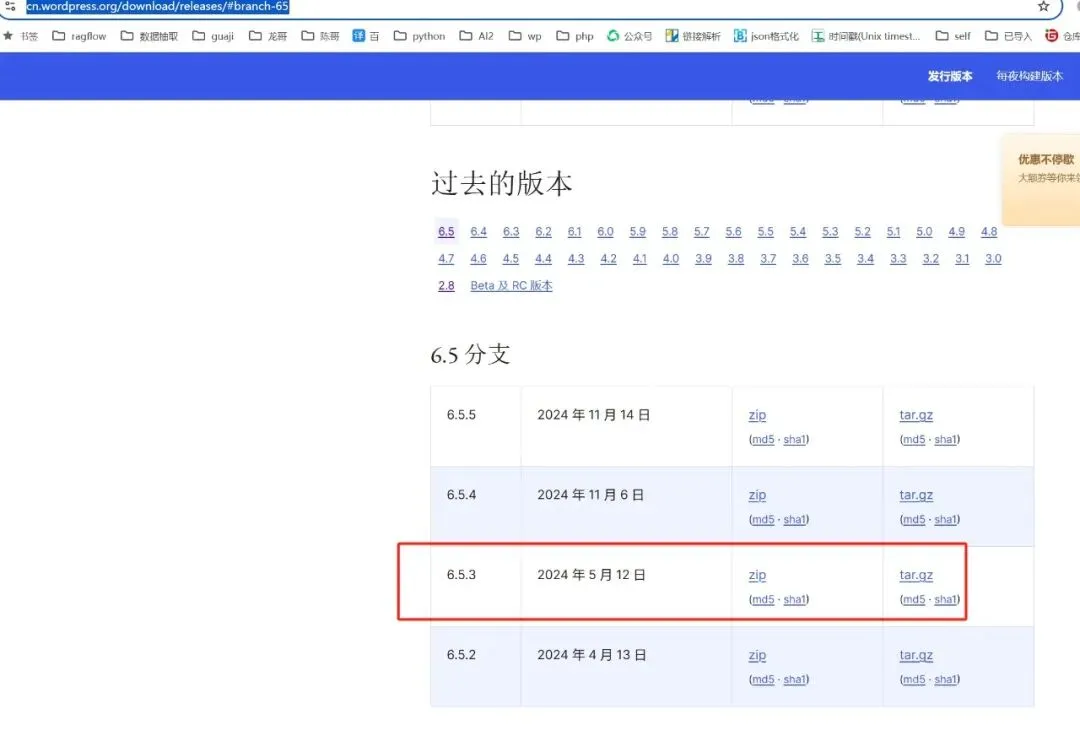Open the site settings icon beside the URL
The width and height of the screenshot is (1080, 736).
coord(10,6)
